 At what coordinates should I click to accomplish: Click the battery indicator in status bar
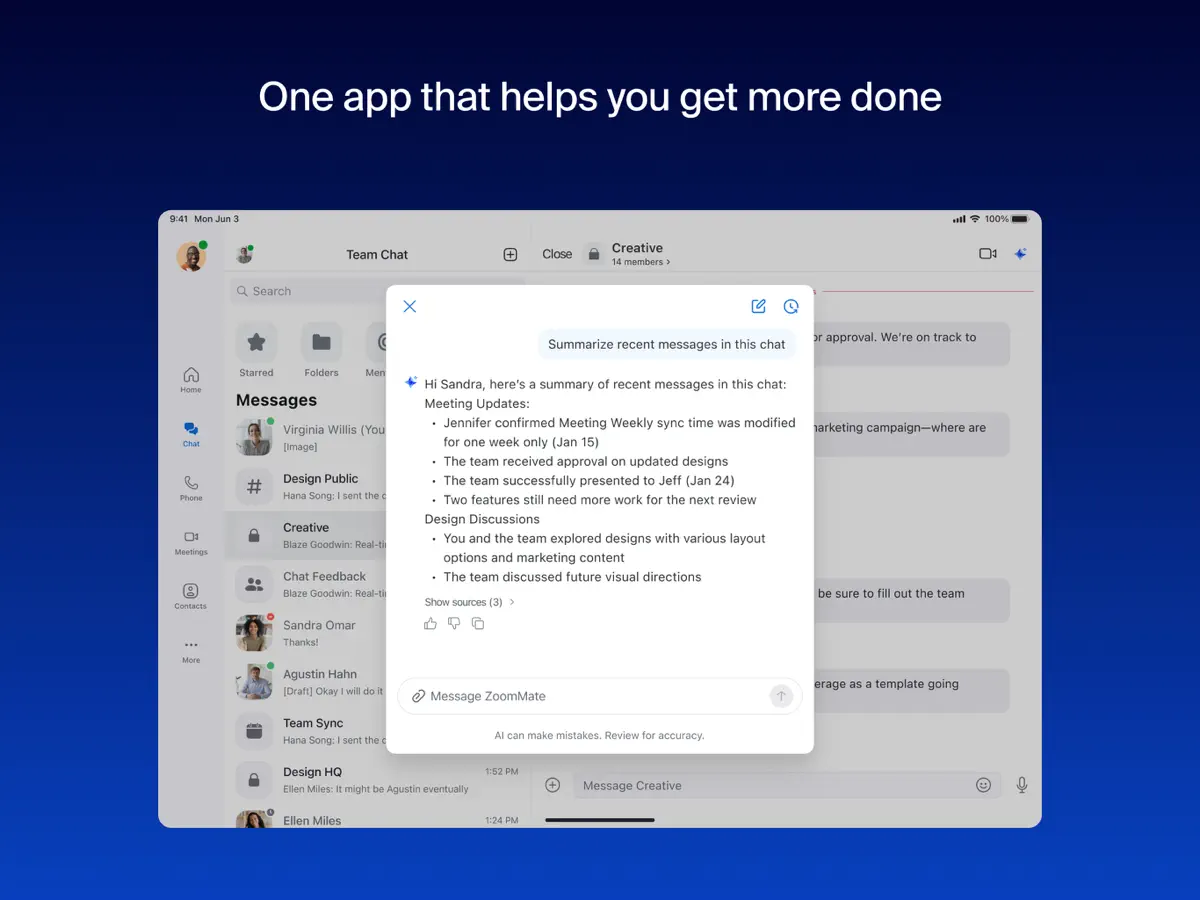(1020, 219)
